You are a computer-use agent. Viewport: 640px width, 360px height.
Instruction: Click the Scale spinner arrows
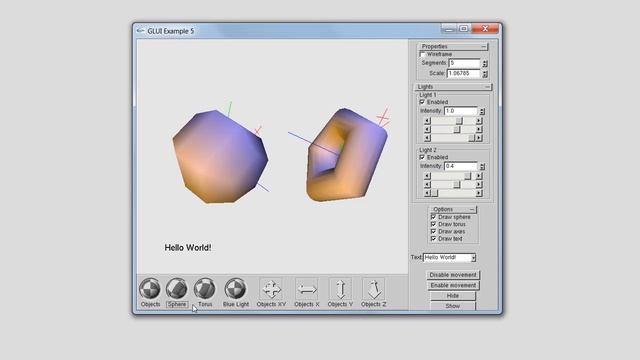point(484,74)
